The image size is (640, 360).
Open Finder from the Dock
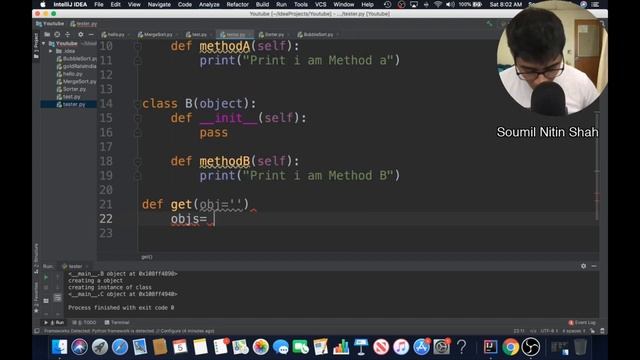[x=60, y=347]
